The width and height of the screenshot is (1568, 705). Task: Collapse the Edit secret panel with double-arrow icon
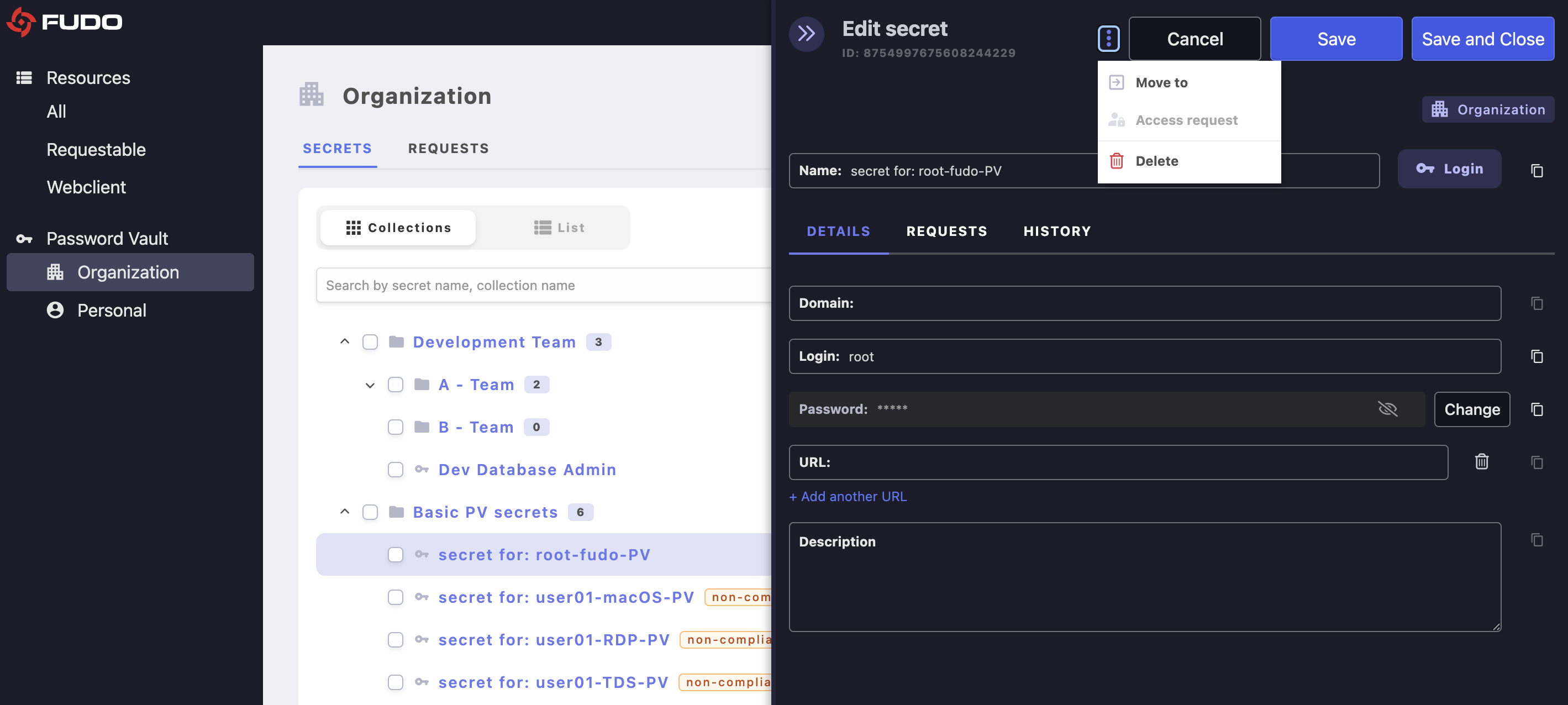[806, 34]
